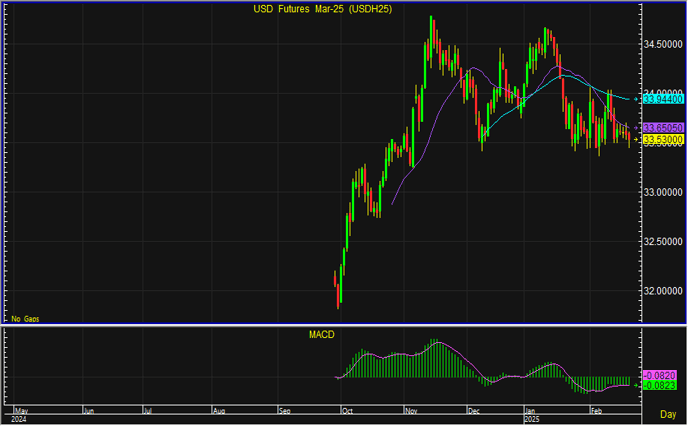Select the 2024 year label on the timeline

coord(21,419)
